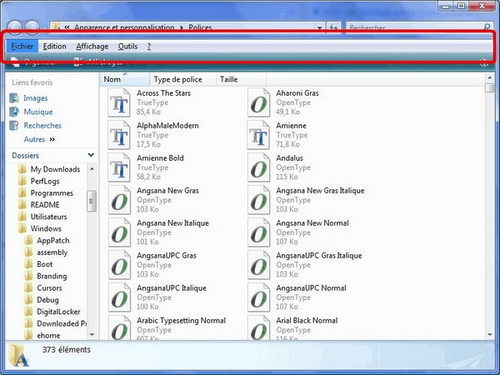500x375 pixels.
Task: Collapse the Dossiers folder pane
Action: [91, 155]
